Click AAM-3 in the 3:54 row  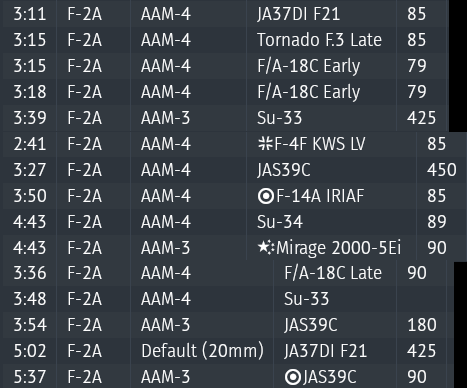165,325
